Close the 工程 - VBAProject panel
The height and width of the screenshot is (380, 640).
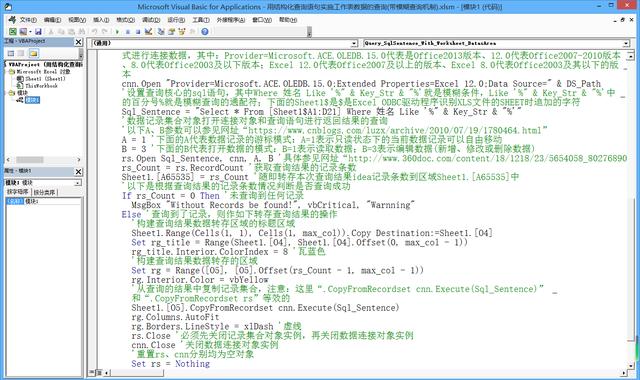pos(78,42)
